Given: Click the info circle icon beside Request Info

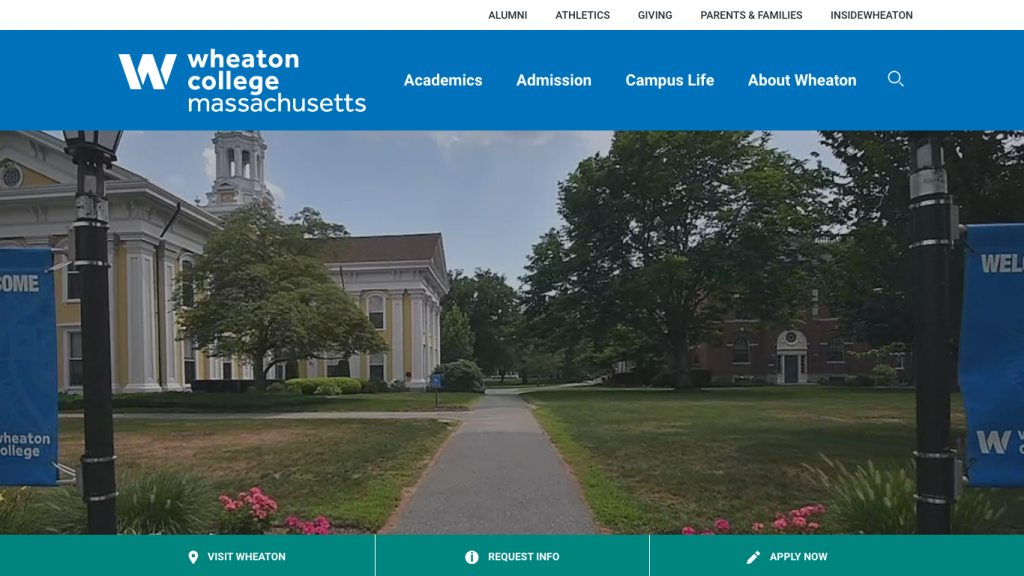Looking at the screenshot, I should coord(472,557).
